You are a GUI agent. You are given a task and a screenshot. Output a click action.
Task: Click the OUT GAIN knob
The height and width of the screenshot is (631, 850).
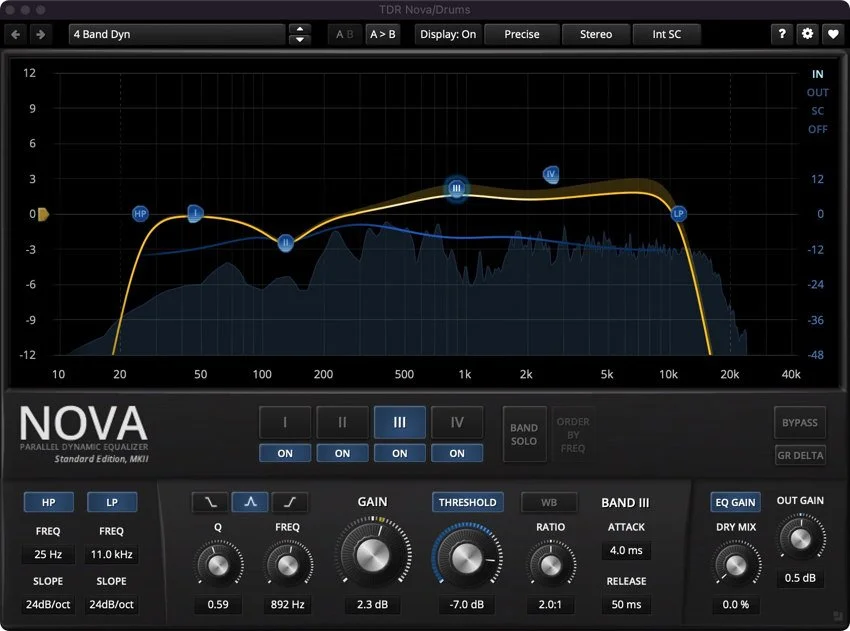click(x=801, y=539)
